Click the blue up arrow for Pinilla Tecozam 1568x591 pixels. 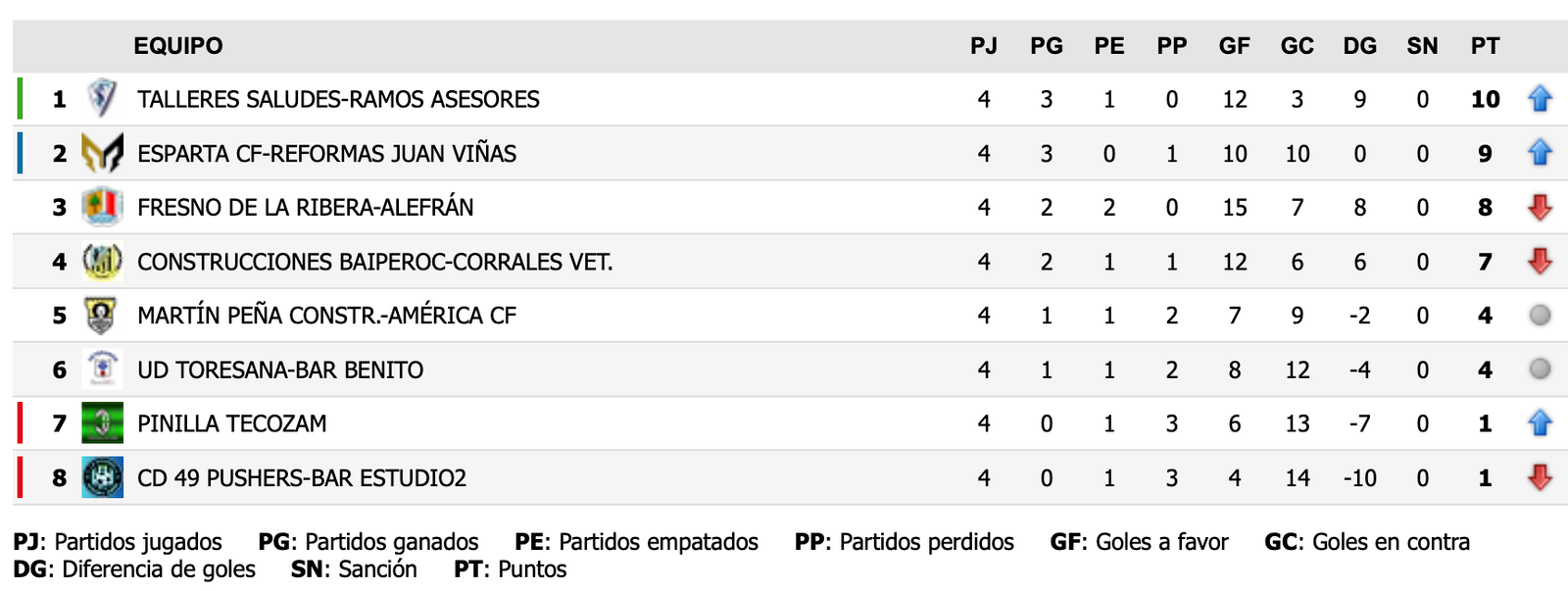(x=1540, y=423)
